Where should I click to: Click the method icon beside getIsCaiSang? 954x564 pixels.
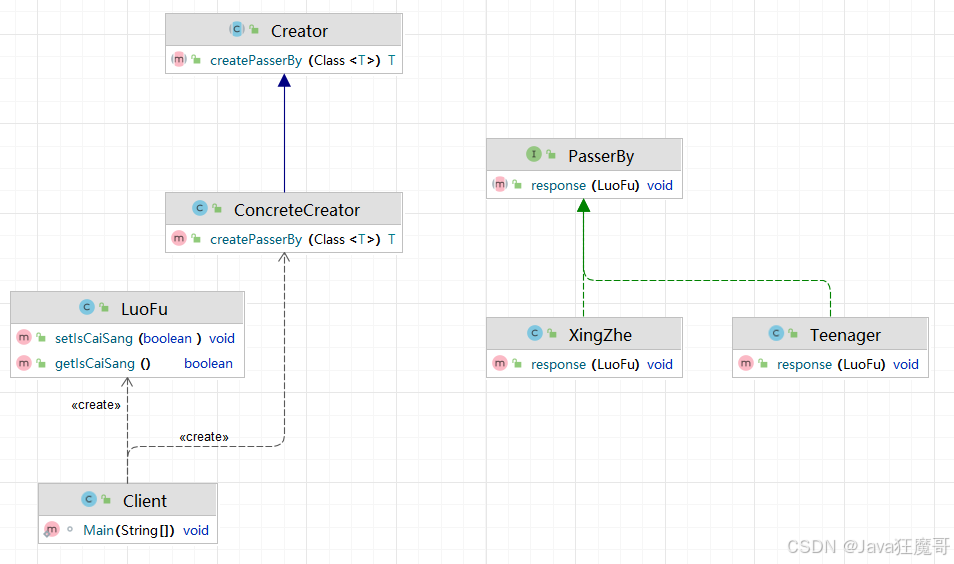[x=24, y=363]
